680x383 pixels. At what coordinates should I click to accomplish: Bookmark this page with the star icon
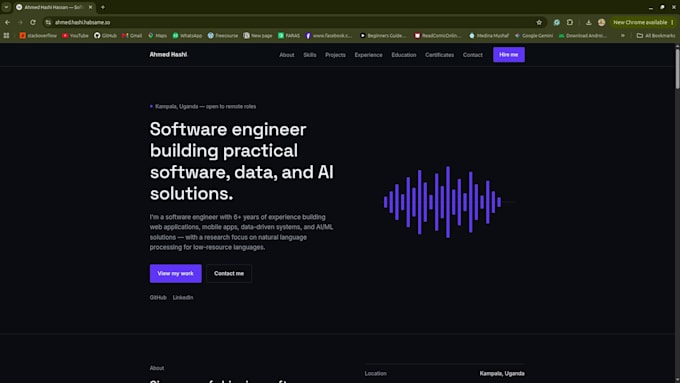(539, 22)
